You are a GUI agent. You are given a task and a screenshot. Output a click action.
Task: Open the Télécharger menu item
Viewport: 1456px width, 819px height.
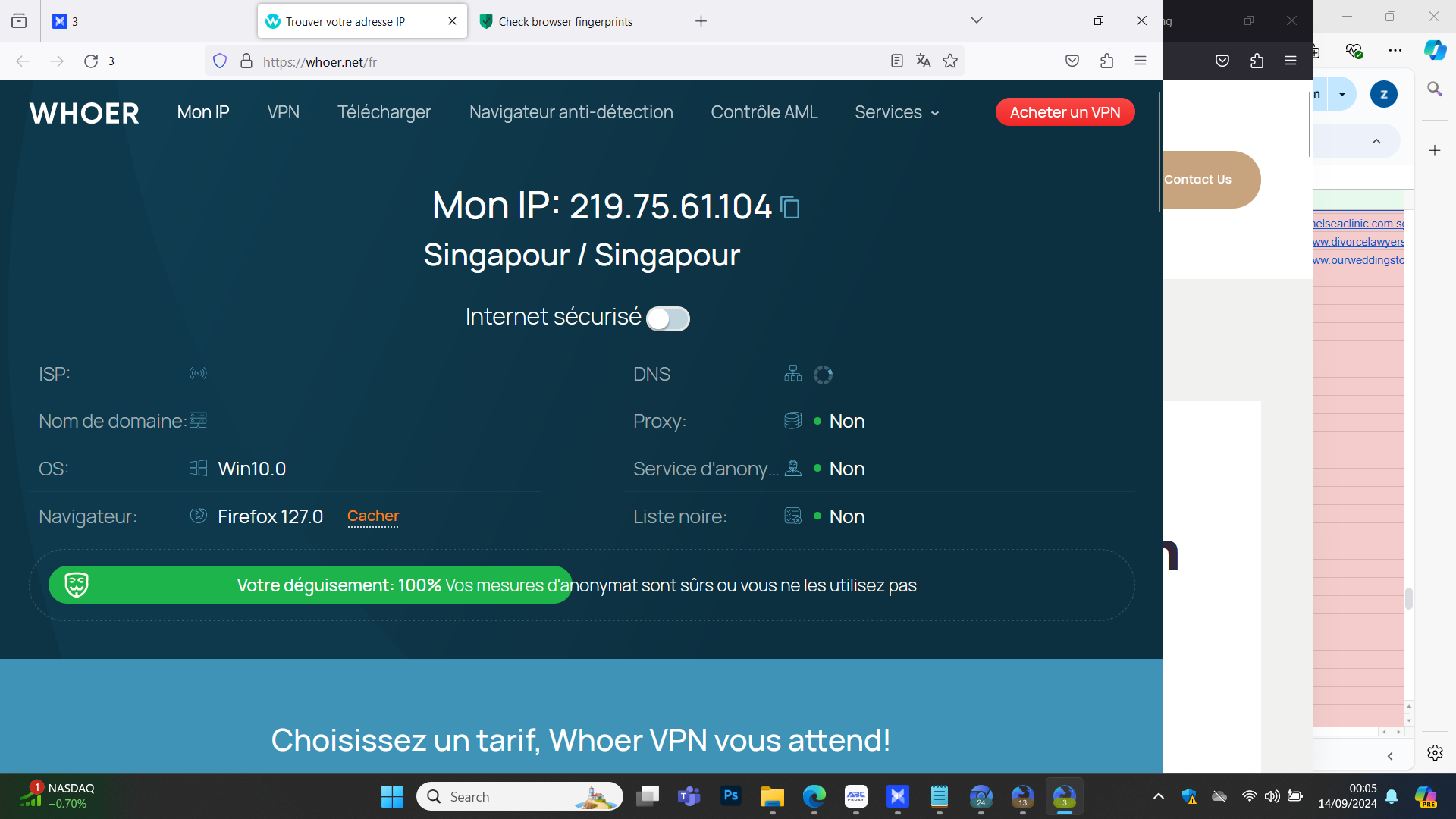coord(384,112)
